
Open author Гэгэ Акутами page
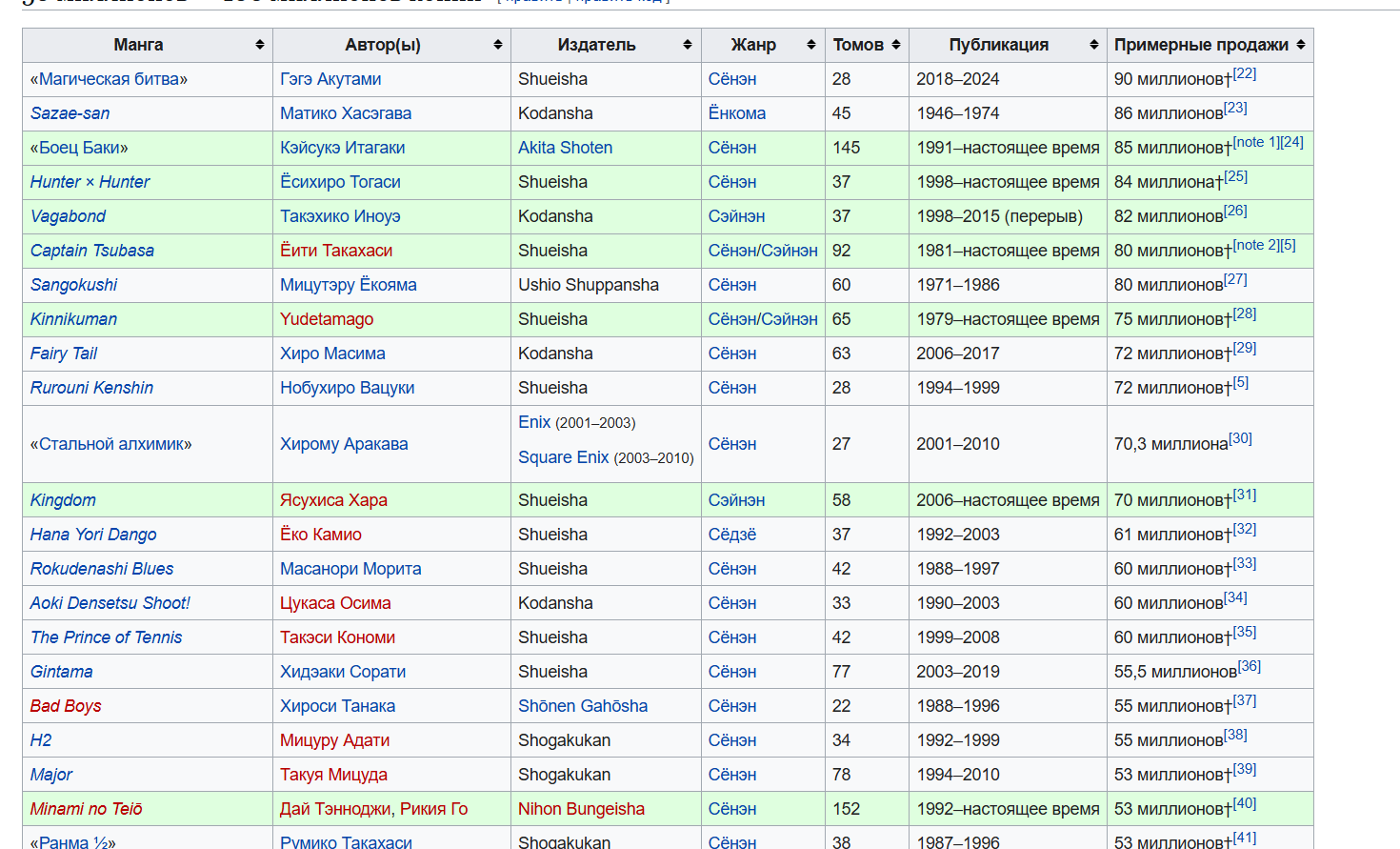click(330, 79)
